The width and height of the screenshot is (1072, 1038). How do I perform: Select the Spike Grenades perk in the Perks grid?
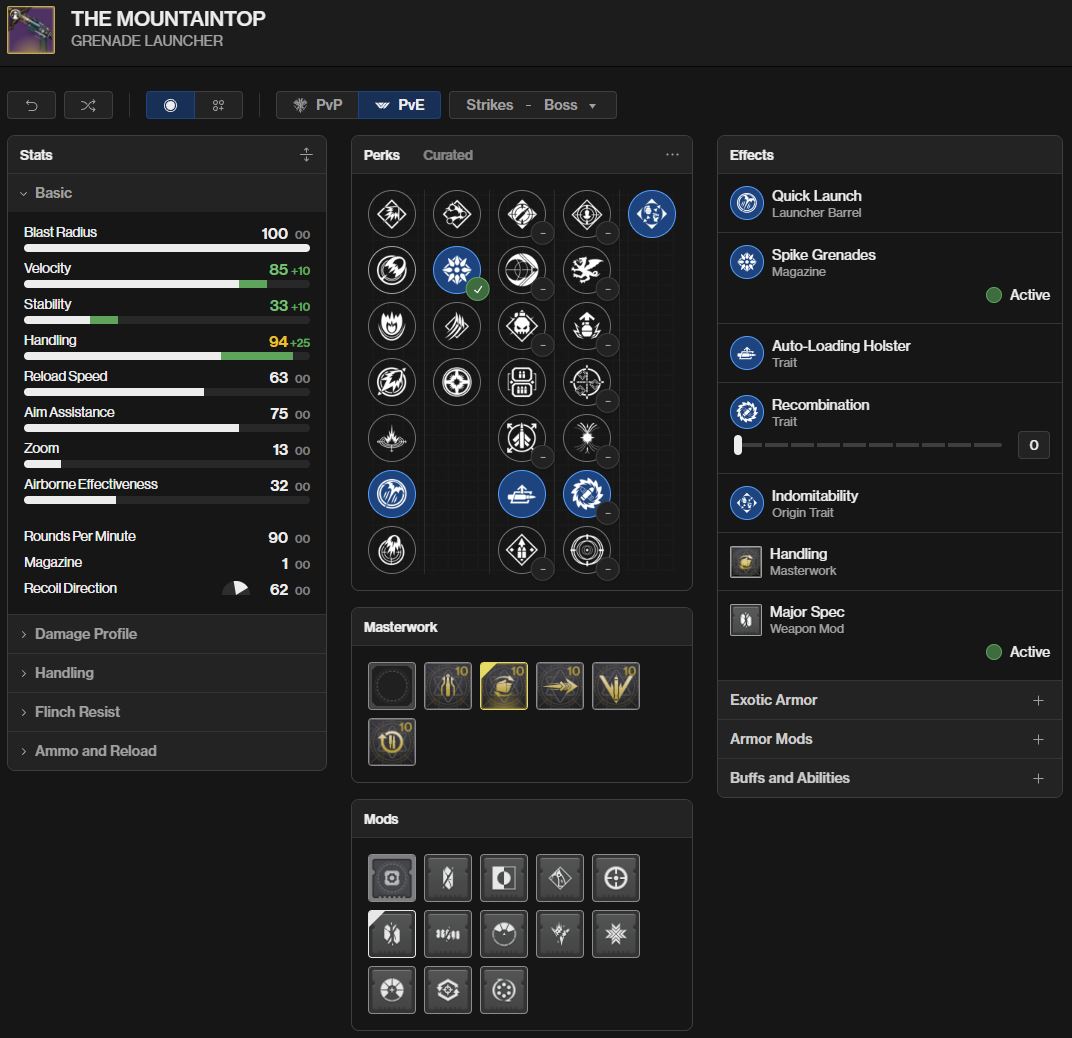(457, 269)
